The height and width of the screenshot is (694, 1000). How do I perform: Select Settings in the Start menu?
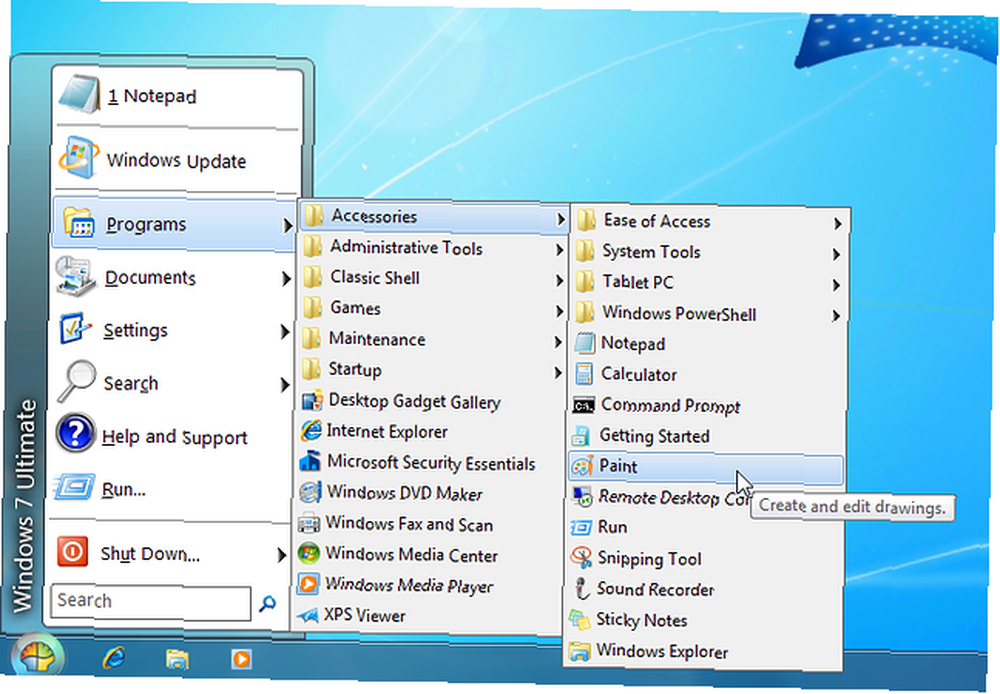172,330
